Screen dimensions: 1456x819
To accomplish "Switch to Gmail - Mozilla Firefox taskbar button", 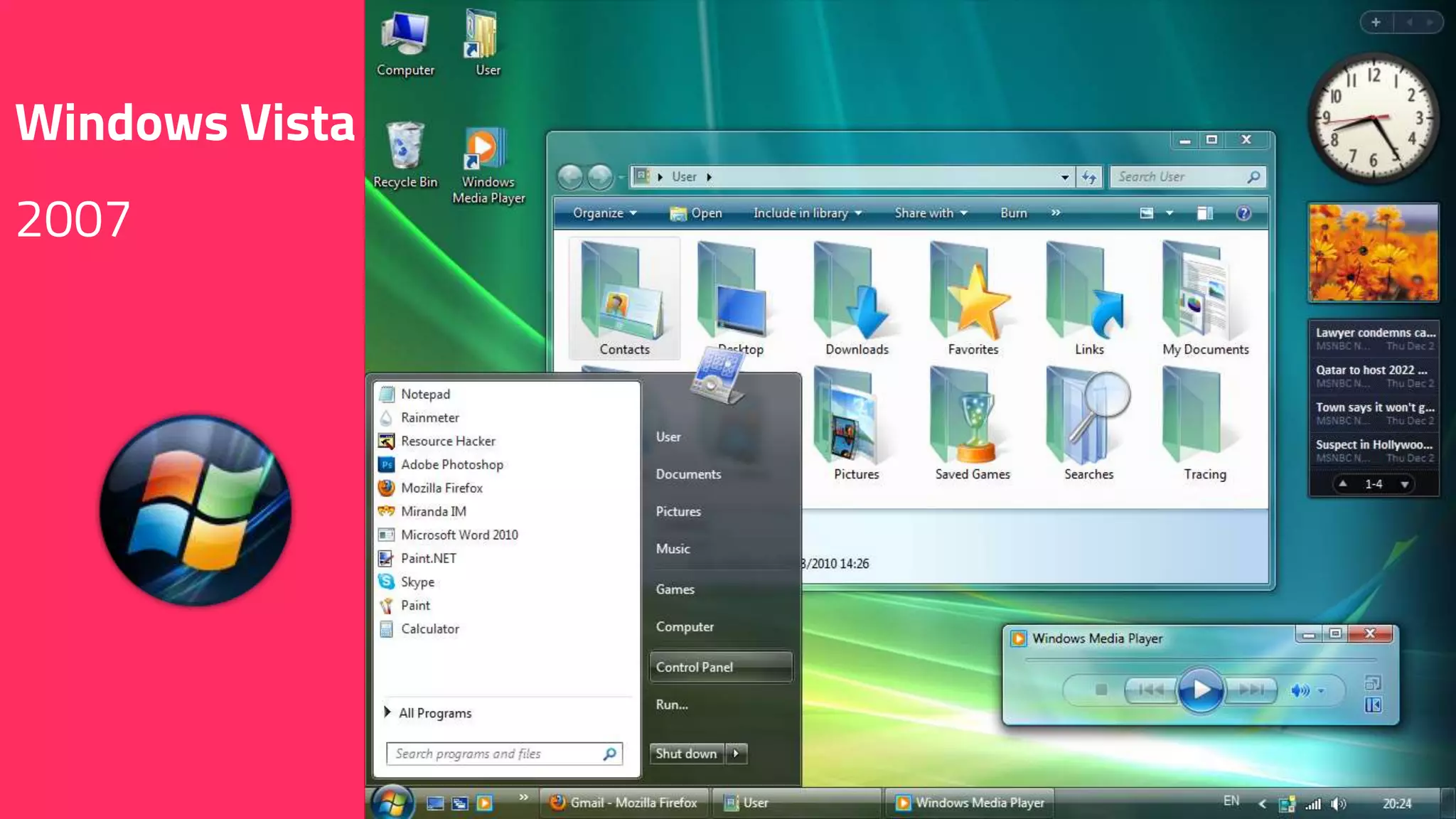I will click(624, 803).
